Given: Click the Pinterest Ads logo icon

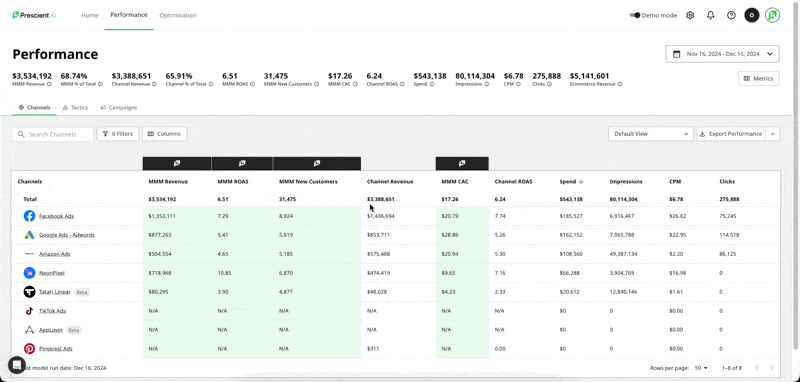Looking at the screenshot, I should [x=29, y=349].
